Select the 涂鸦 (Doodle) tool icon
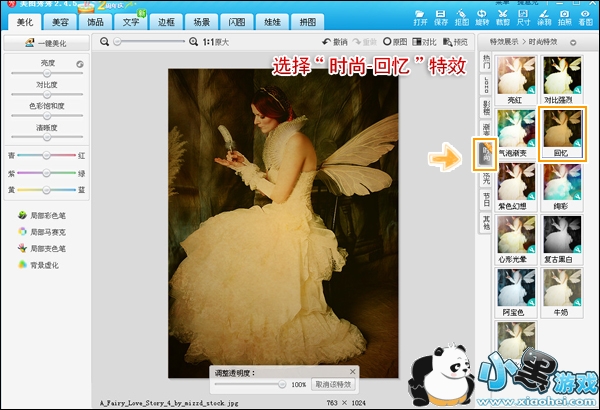The height and width of the screenshot is (410, 600). [x=545, y=16]
